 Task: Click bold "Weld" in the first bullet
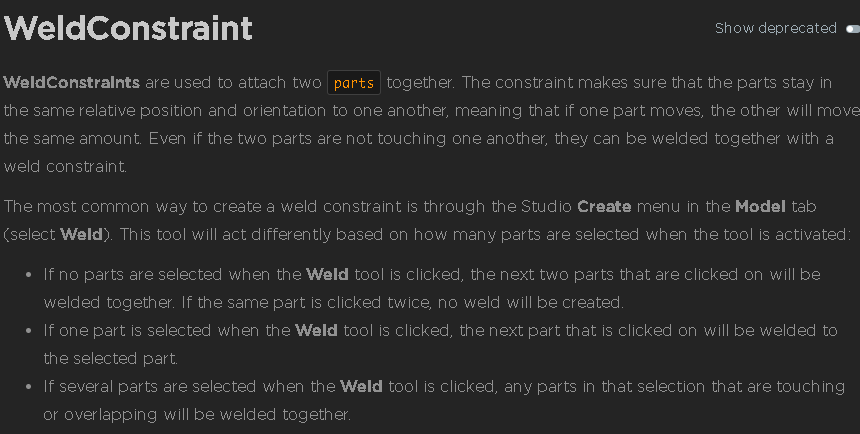pos(327,274)
